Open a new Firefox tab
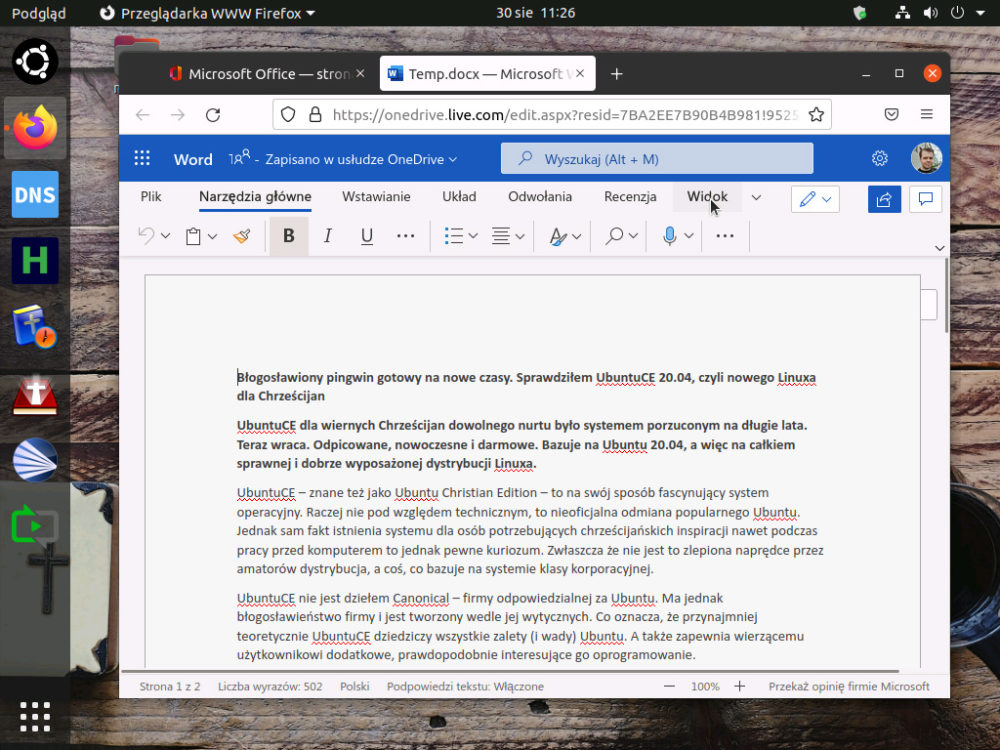The width and height of the screenshot is (1000, 750). coord(616,74)
